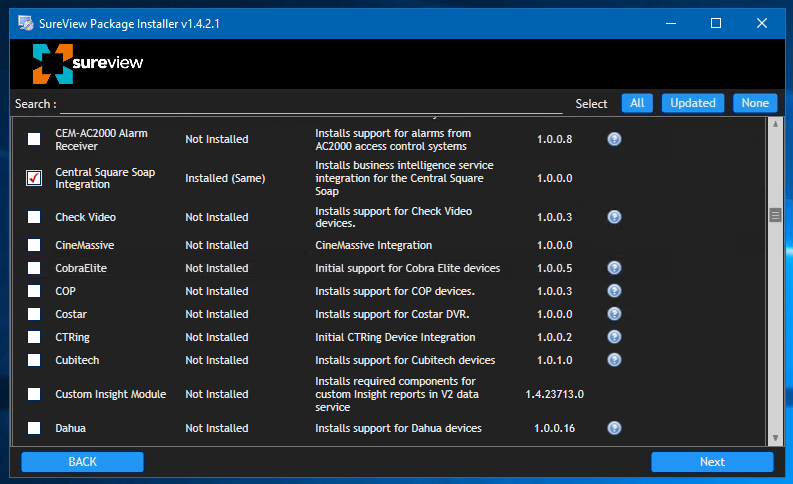The width and height of the screenshot is (793, 484).
Task: Click the package list scrollbar thumb
Action: (x=775, y=215)
